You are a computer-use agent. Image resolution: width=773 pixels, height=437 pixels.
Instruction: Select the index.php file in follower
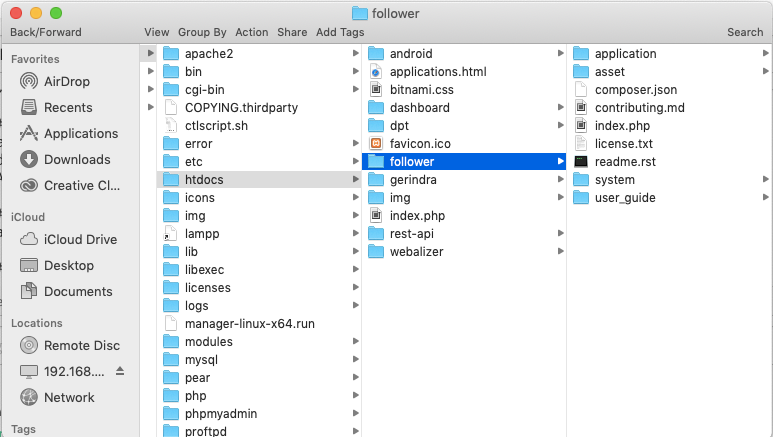click(x=669, y=125)
